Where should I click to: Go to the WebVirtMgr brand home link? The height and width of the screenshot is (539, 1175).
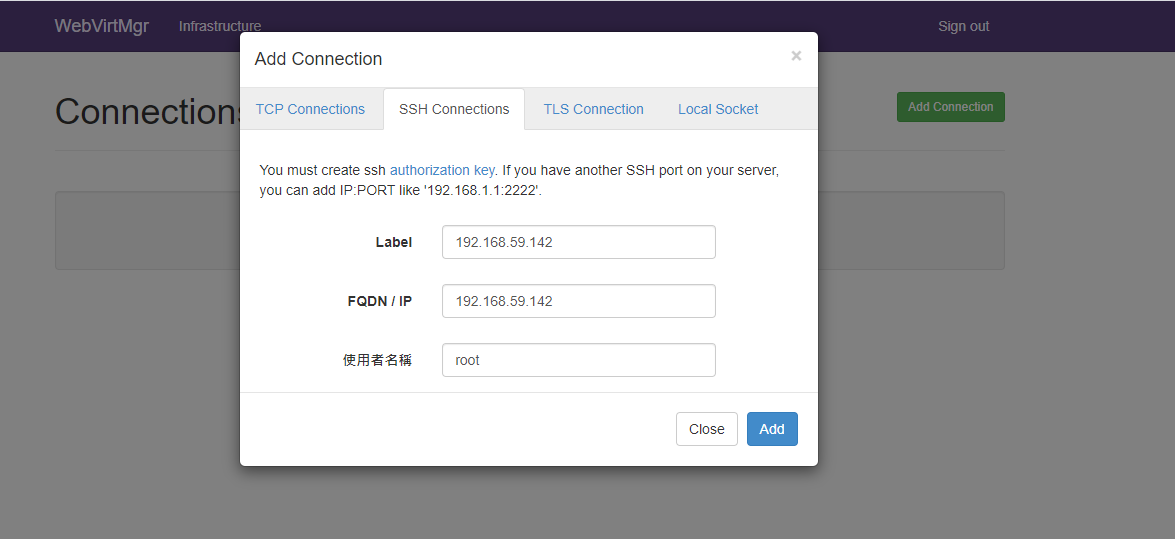(x=102, y=26)
